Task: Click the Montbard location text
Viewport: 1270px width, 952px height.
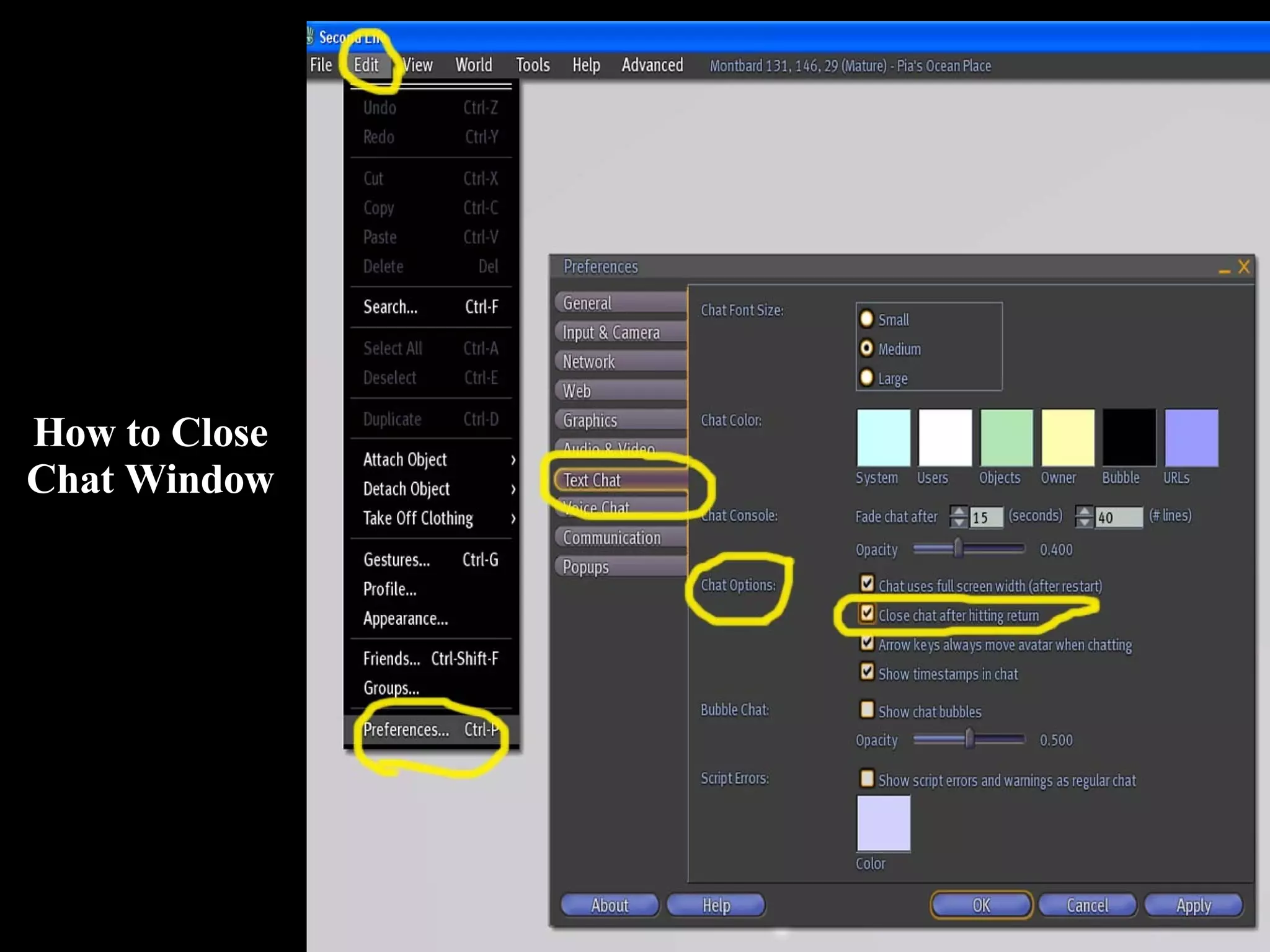Action: pyautogui.click(x=850, y=66)
